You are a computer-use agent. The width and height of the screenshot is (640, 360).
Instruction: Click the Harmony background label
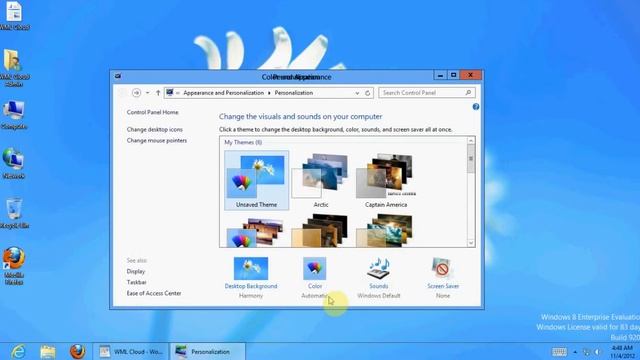[x=251, y=296]
